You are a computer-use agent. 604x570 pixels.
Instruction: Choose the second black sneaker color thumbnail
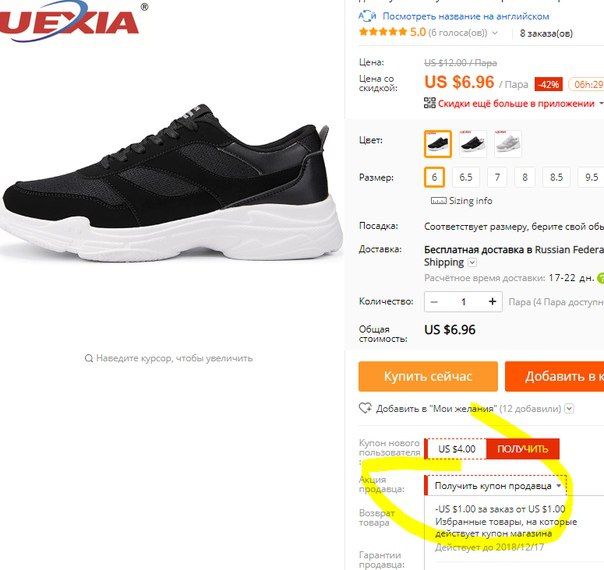coord(473,144)
